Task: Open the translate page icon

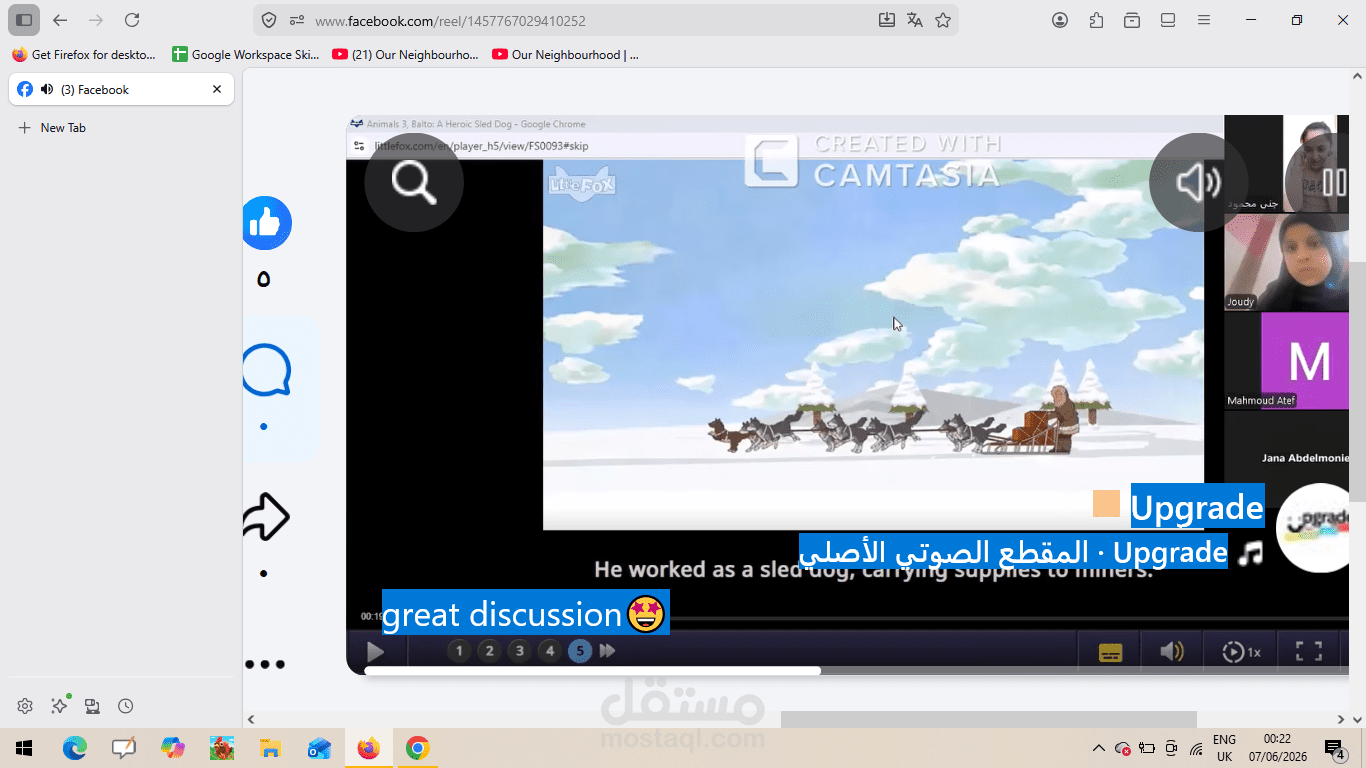Action: (x=914, y=20)
